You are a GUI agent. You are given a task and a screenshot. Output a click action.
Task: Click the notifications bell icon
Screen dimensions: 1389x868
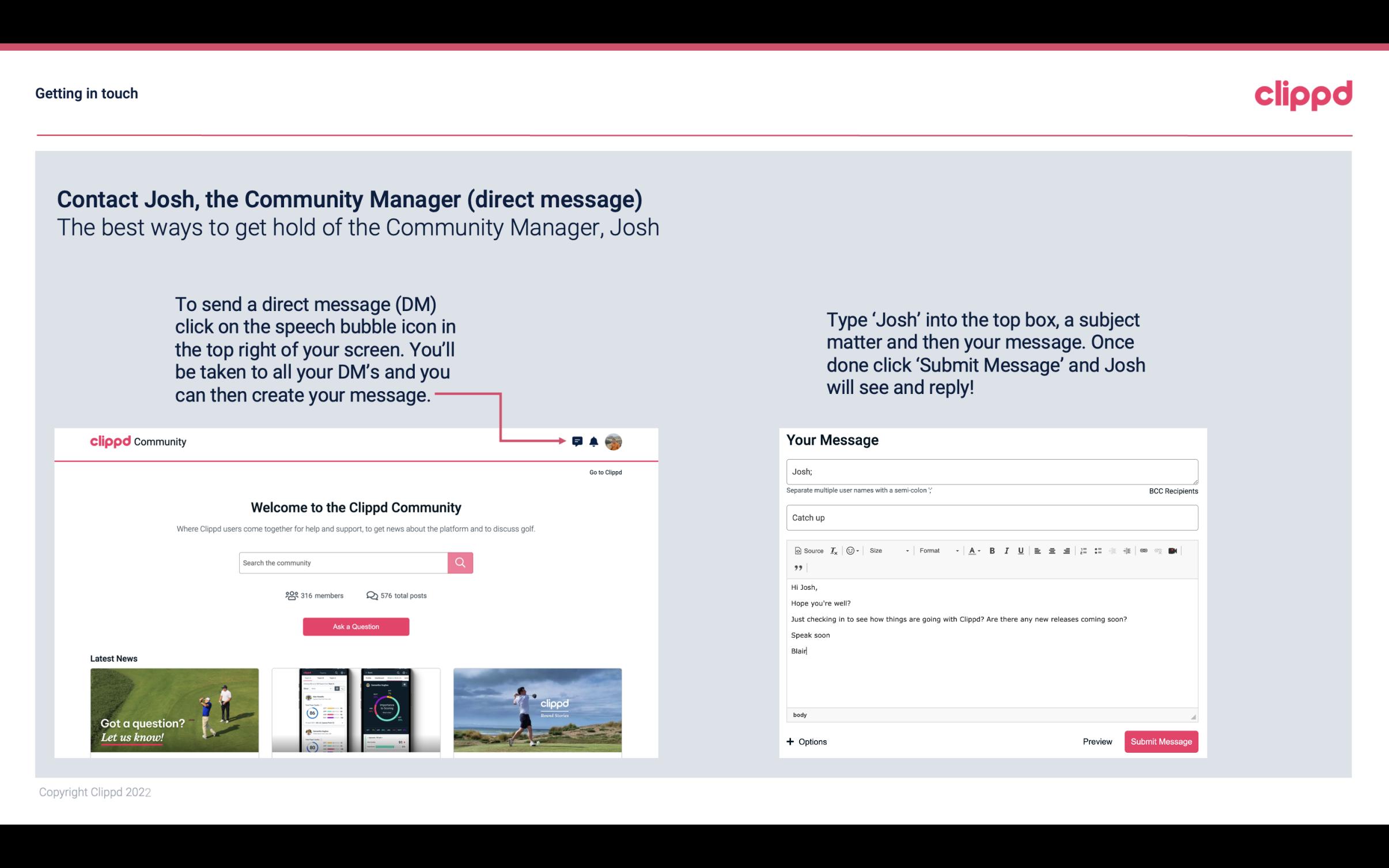(x=594, y=441)
